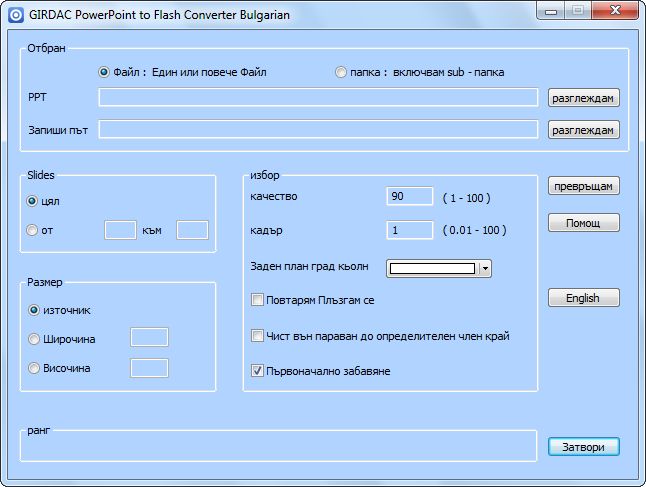Click the slide range end field after към

192,230
